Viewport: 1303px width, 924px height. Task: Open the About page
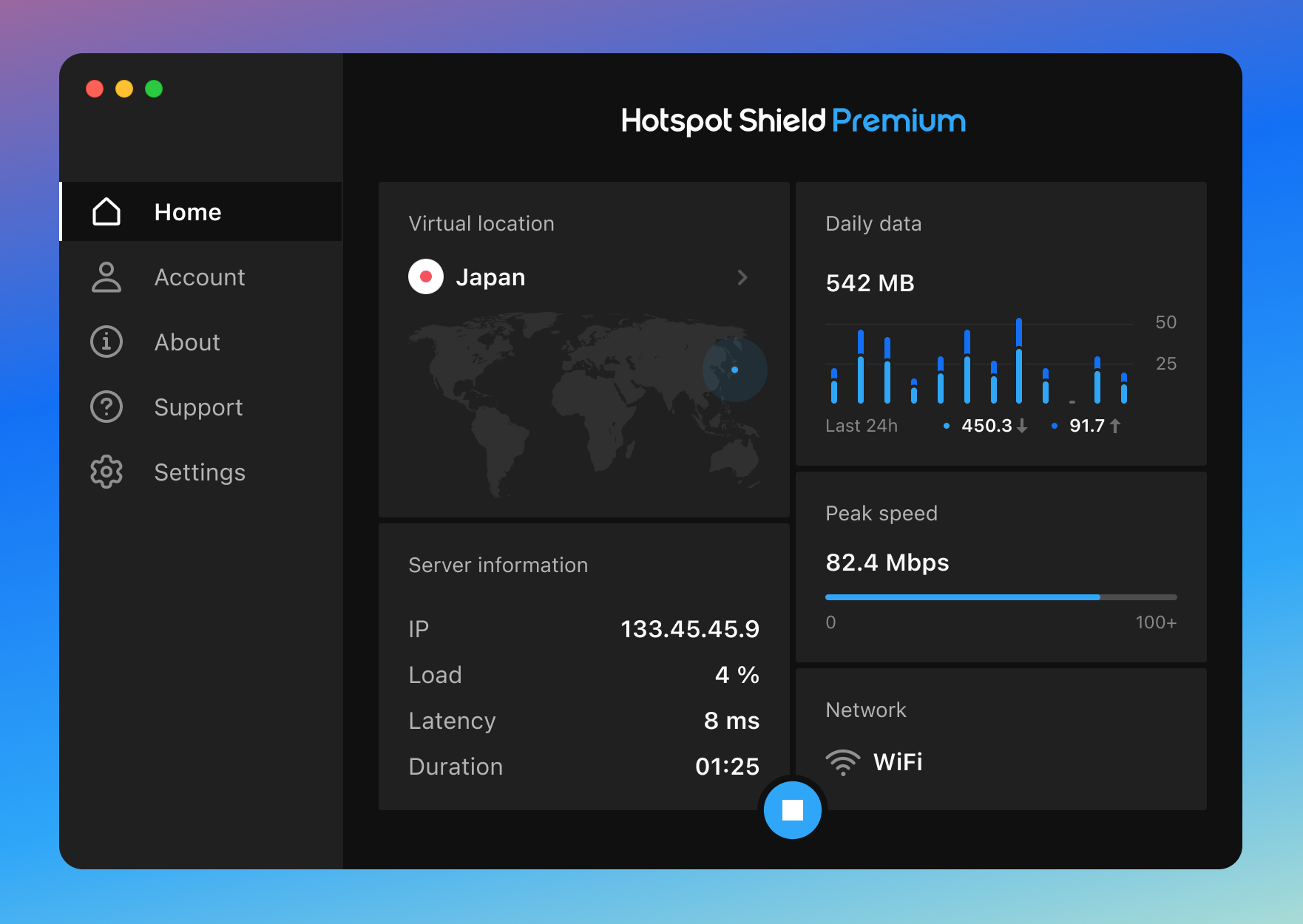tap(201, 342)
